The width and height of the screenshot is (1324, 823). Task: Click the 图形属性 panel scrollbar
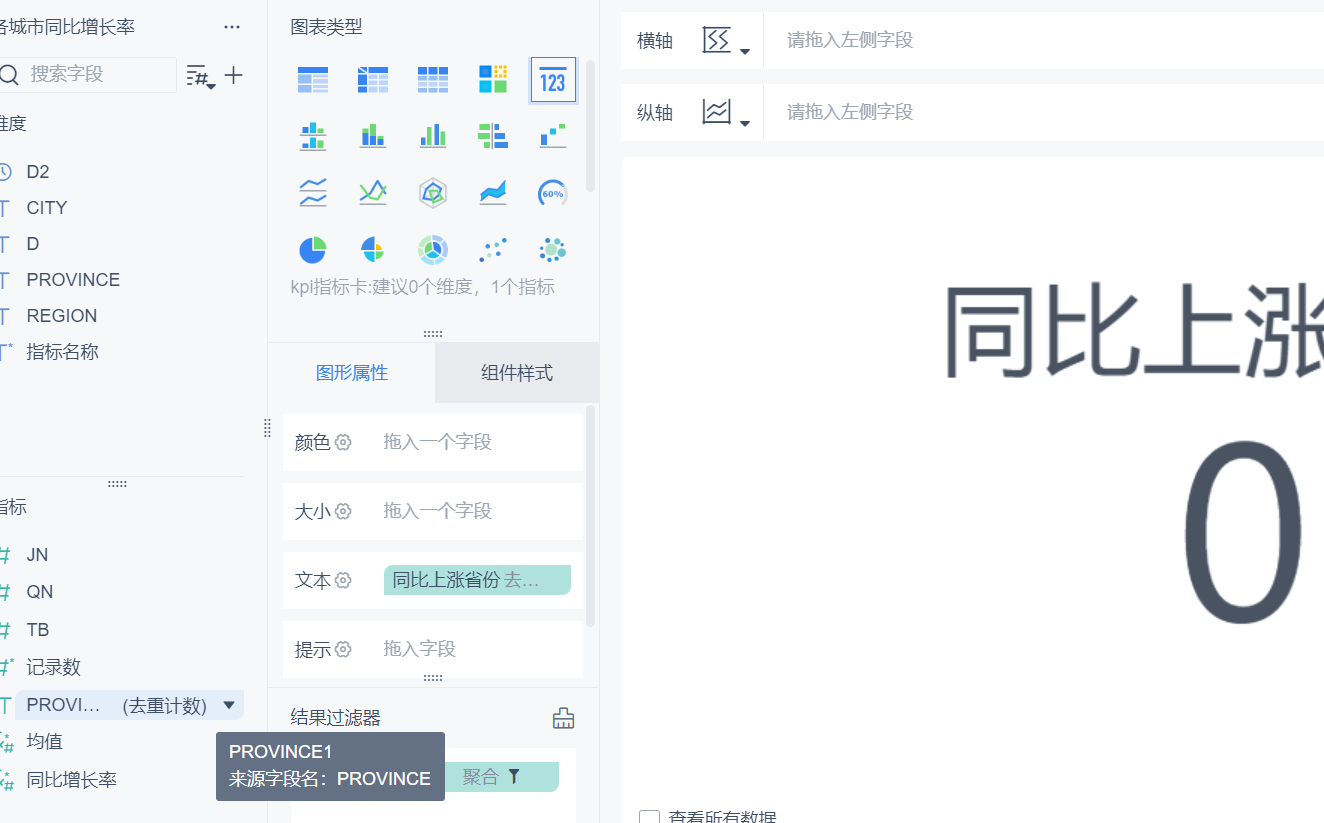[590, 515]
